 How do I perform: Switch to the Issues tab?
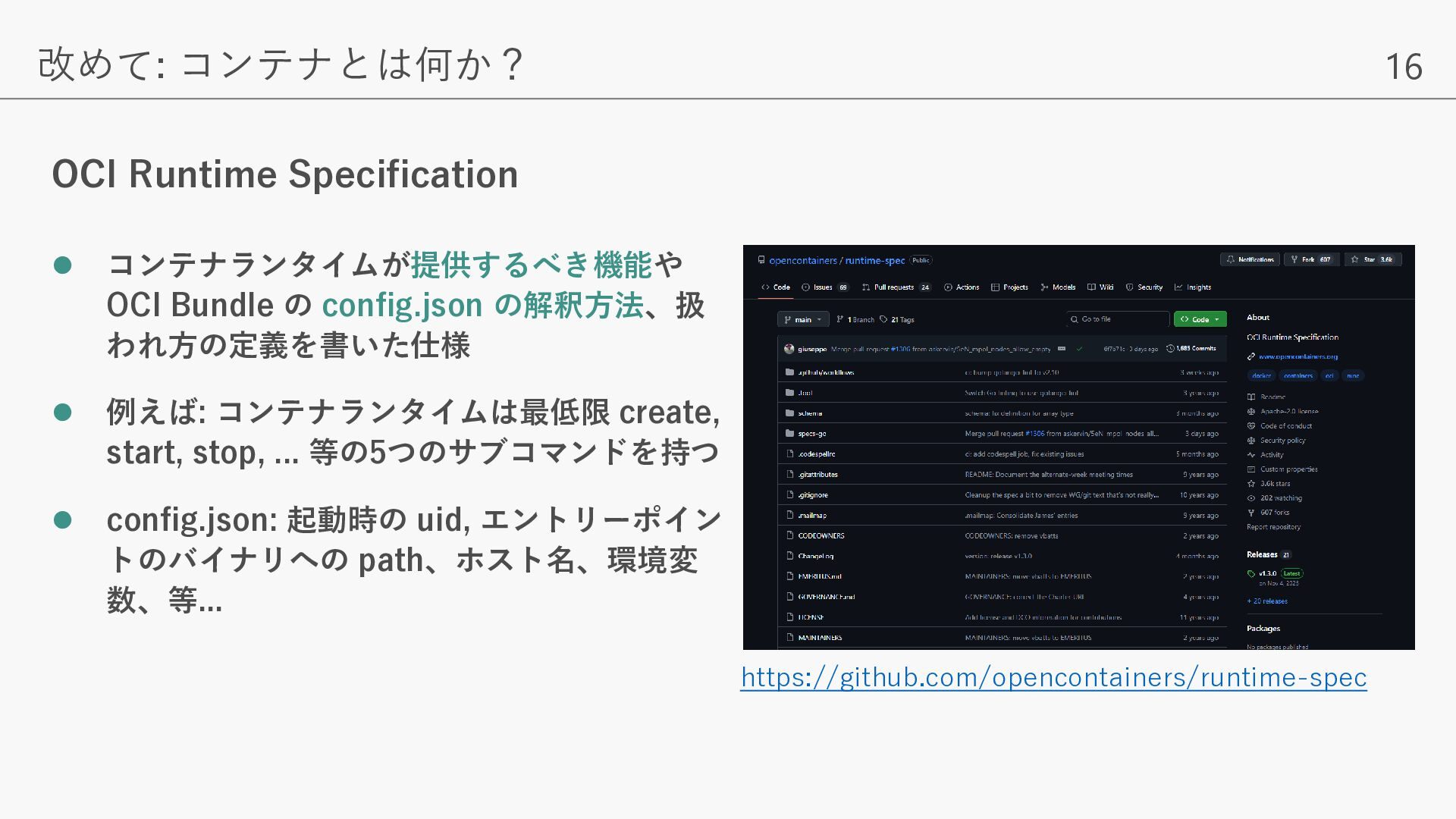pyautogui.click(x=822, y=287)
